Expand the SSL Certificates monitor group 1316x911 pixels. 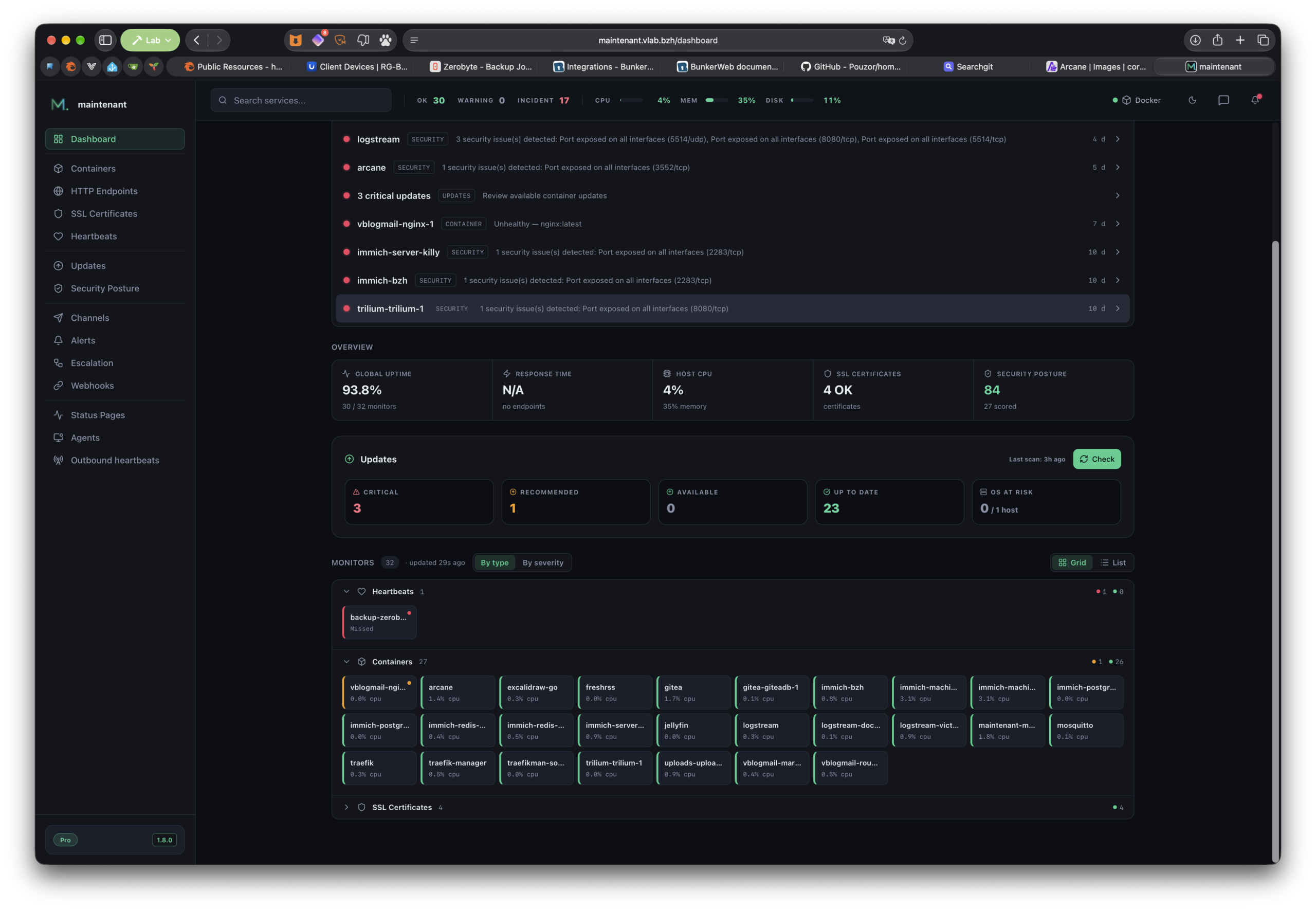pos(346,807)
